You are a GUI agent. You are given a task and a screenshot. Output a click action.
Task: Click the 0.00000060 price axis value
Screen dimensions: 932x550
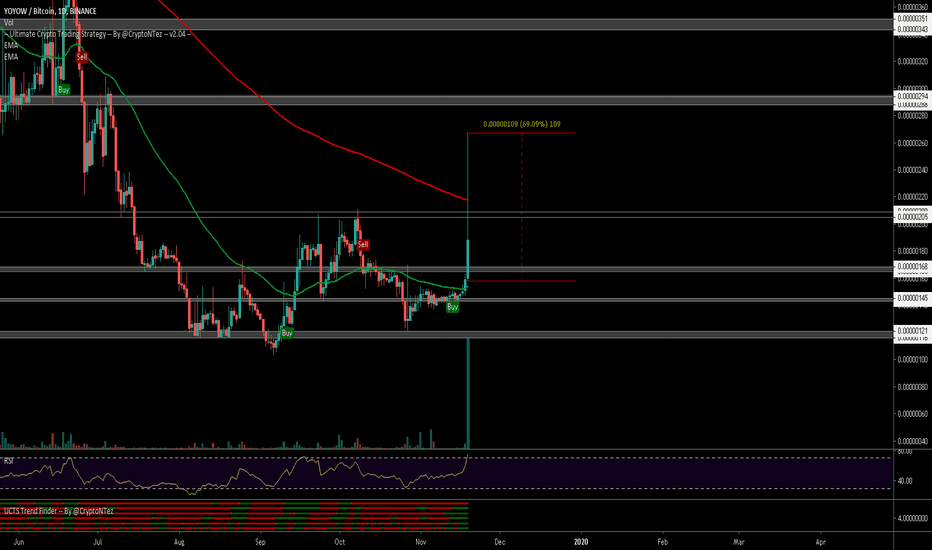pos(912,413)
